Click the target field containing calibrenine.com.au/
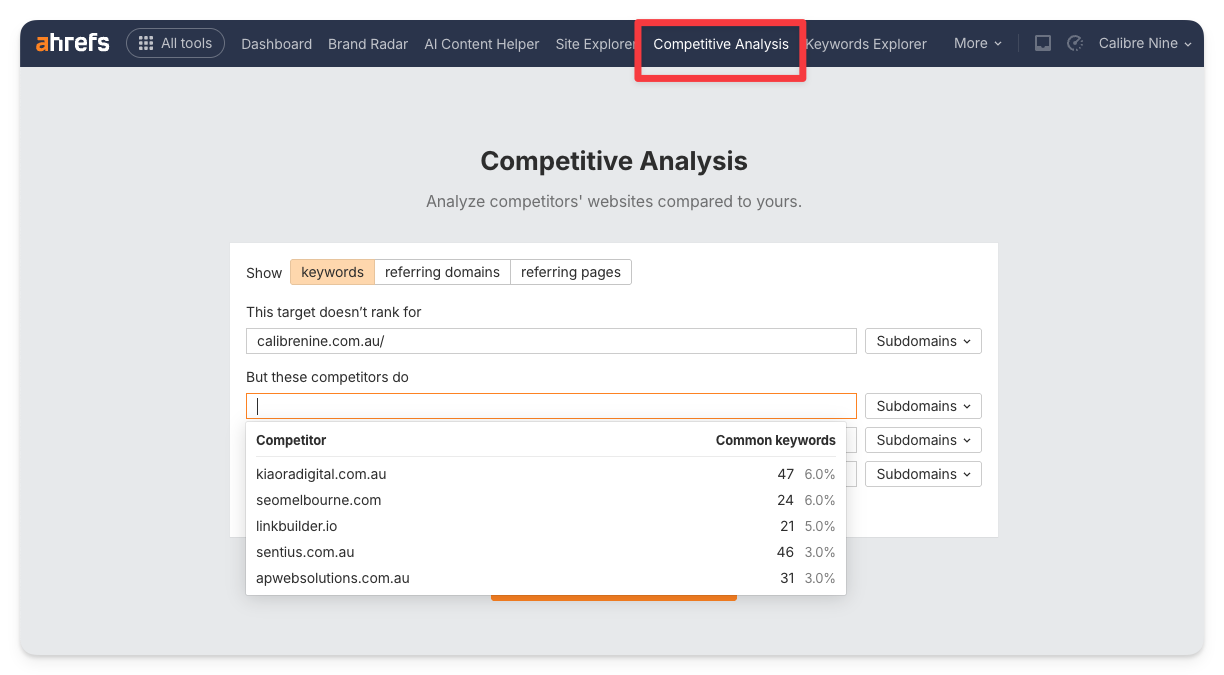Screen dimensions: 1224x675 coord(550,341)
